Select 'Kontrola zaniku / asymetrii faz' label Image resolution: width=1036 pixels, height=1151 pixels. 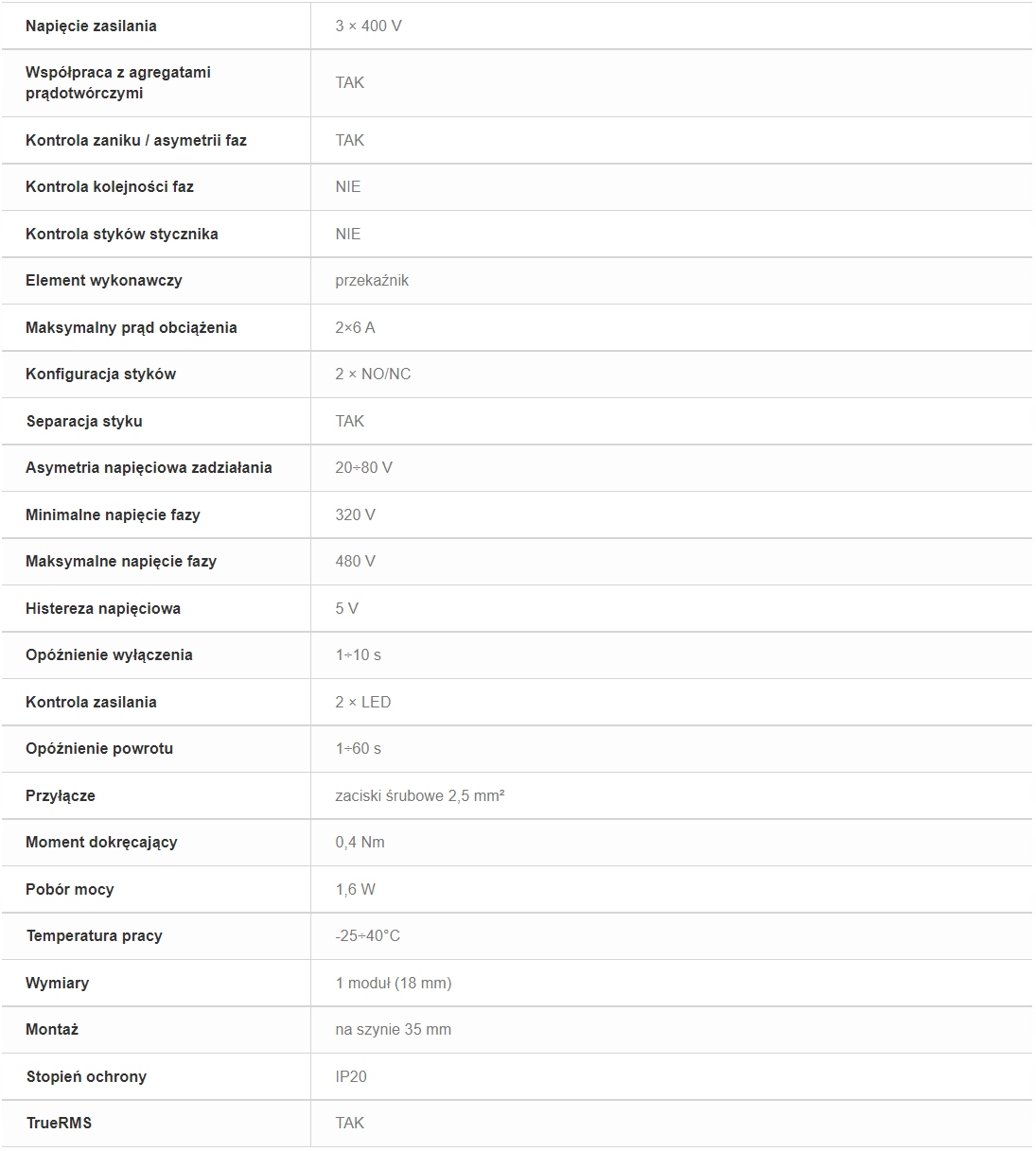pos(136,140)
